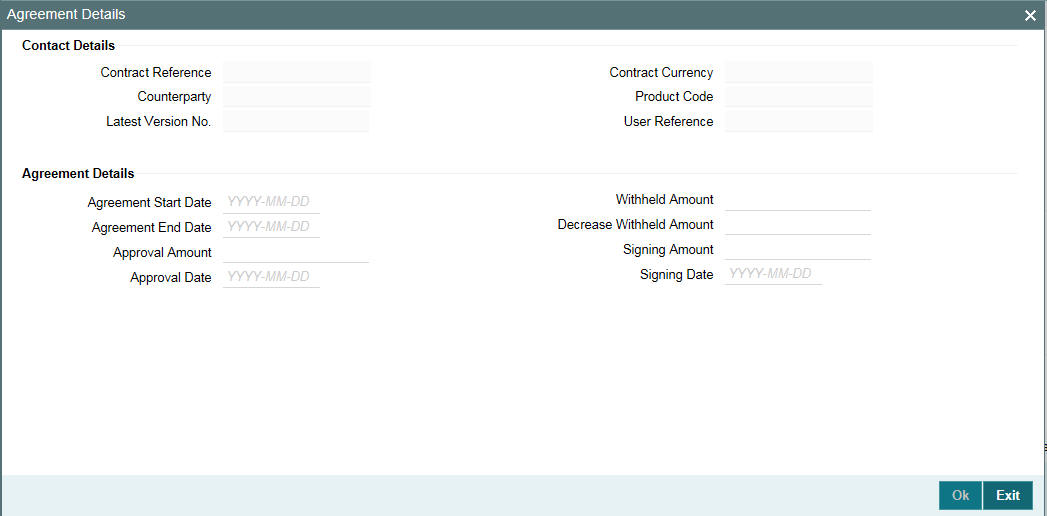Focus the Decrease Withheld Amount field
The width and height of the screenshot is (1047, 516).
[x=798, y=224]
